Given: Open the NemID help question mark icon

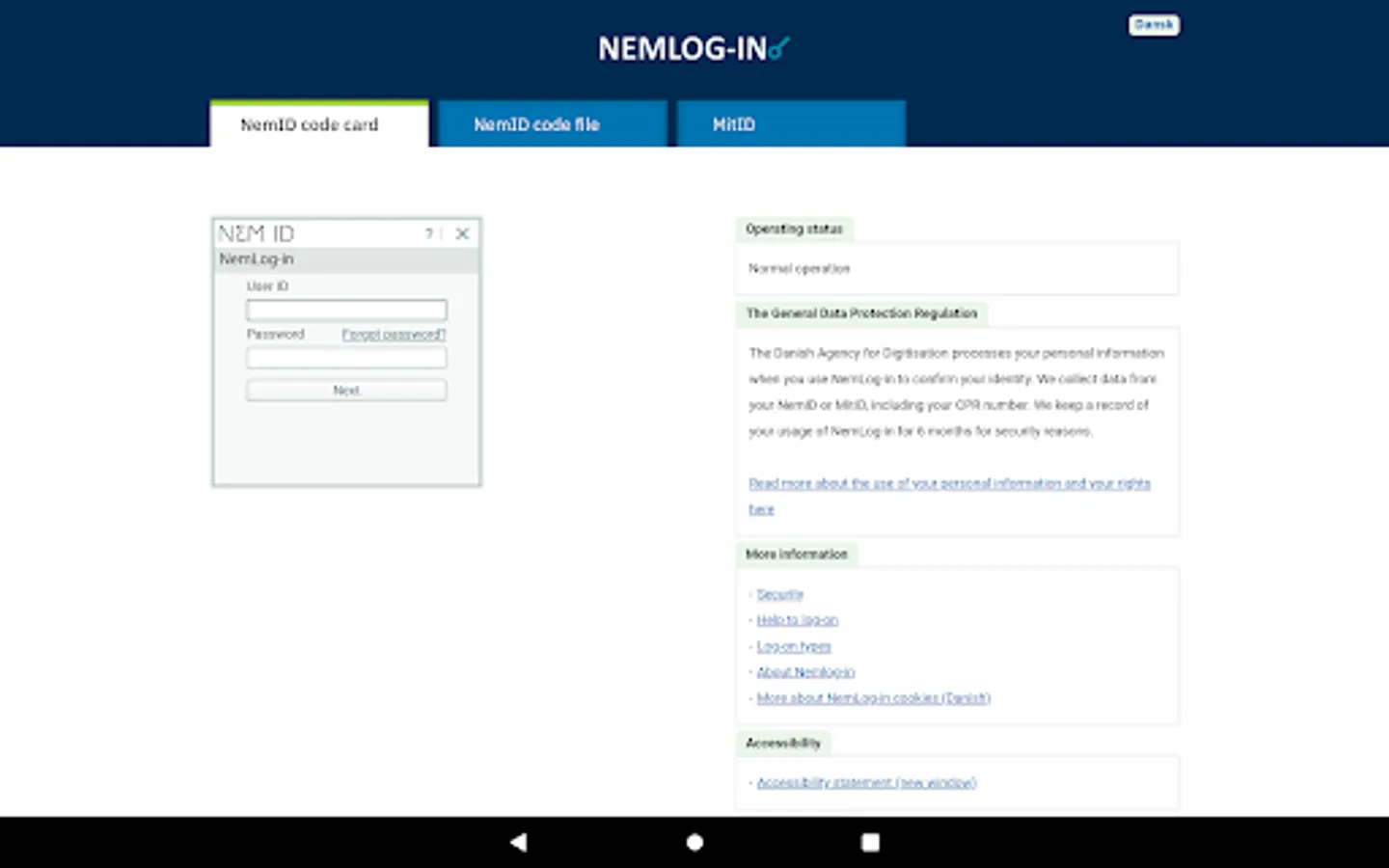Looking at the screenshot, I should 429,234.
